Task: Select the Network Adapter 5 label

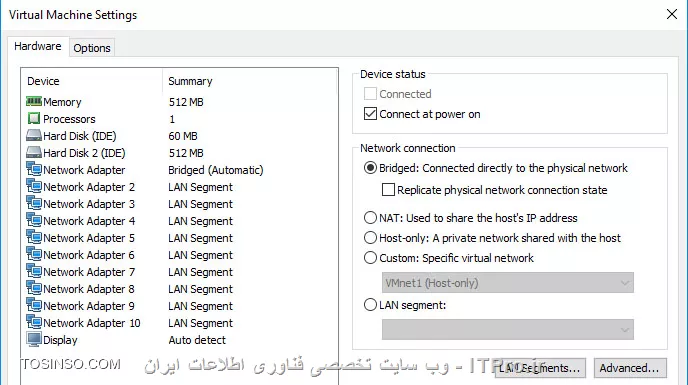Action: pos(89,238)
